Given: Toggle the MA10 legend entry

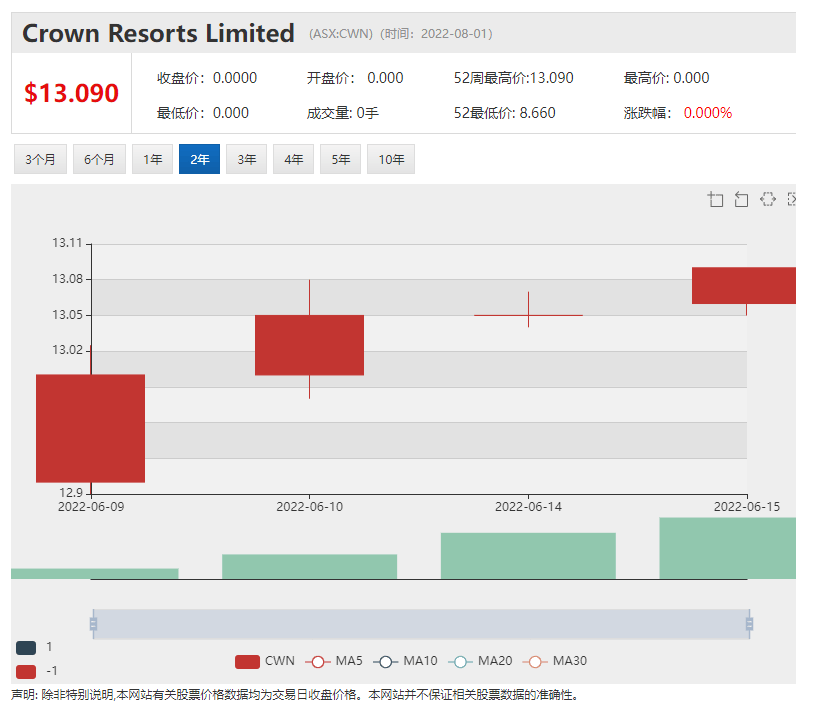Looking at the screenshot, I should 405,661.
